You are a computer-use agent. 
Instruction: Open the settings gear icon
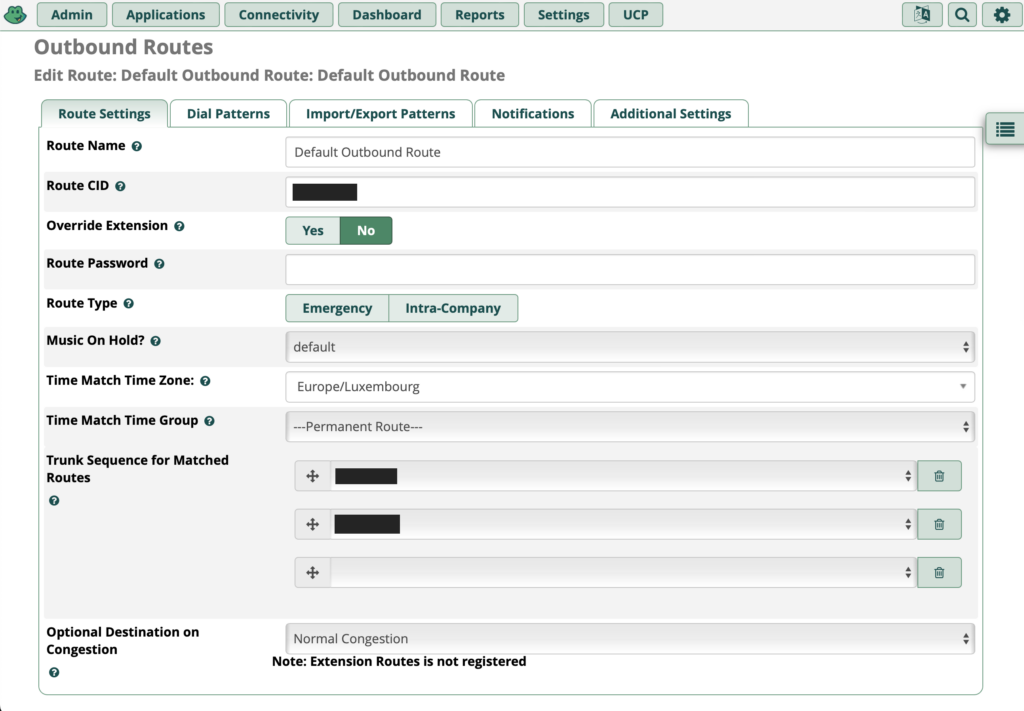1001,15
